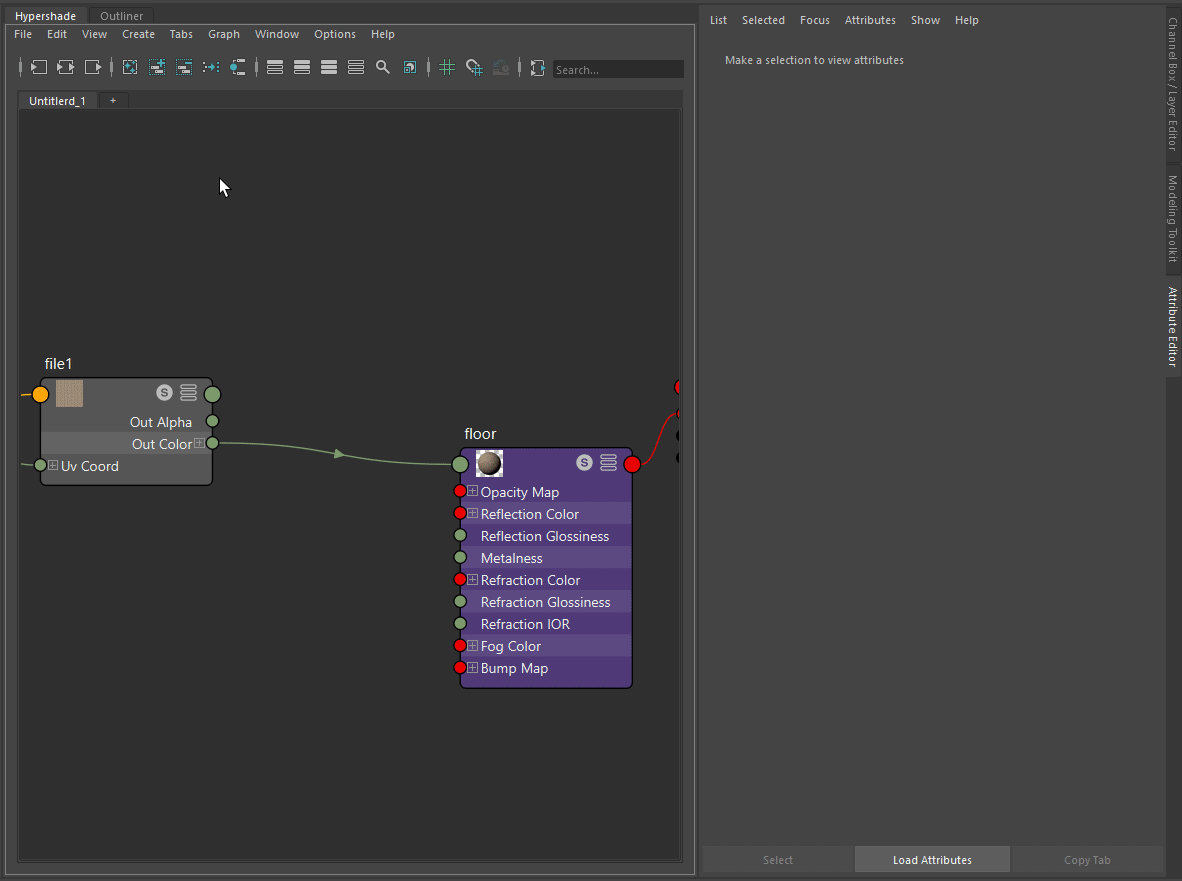
Task: Click the Load Attributes button
Action: click(932, 860)
